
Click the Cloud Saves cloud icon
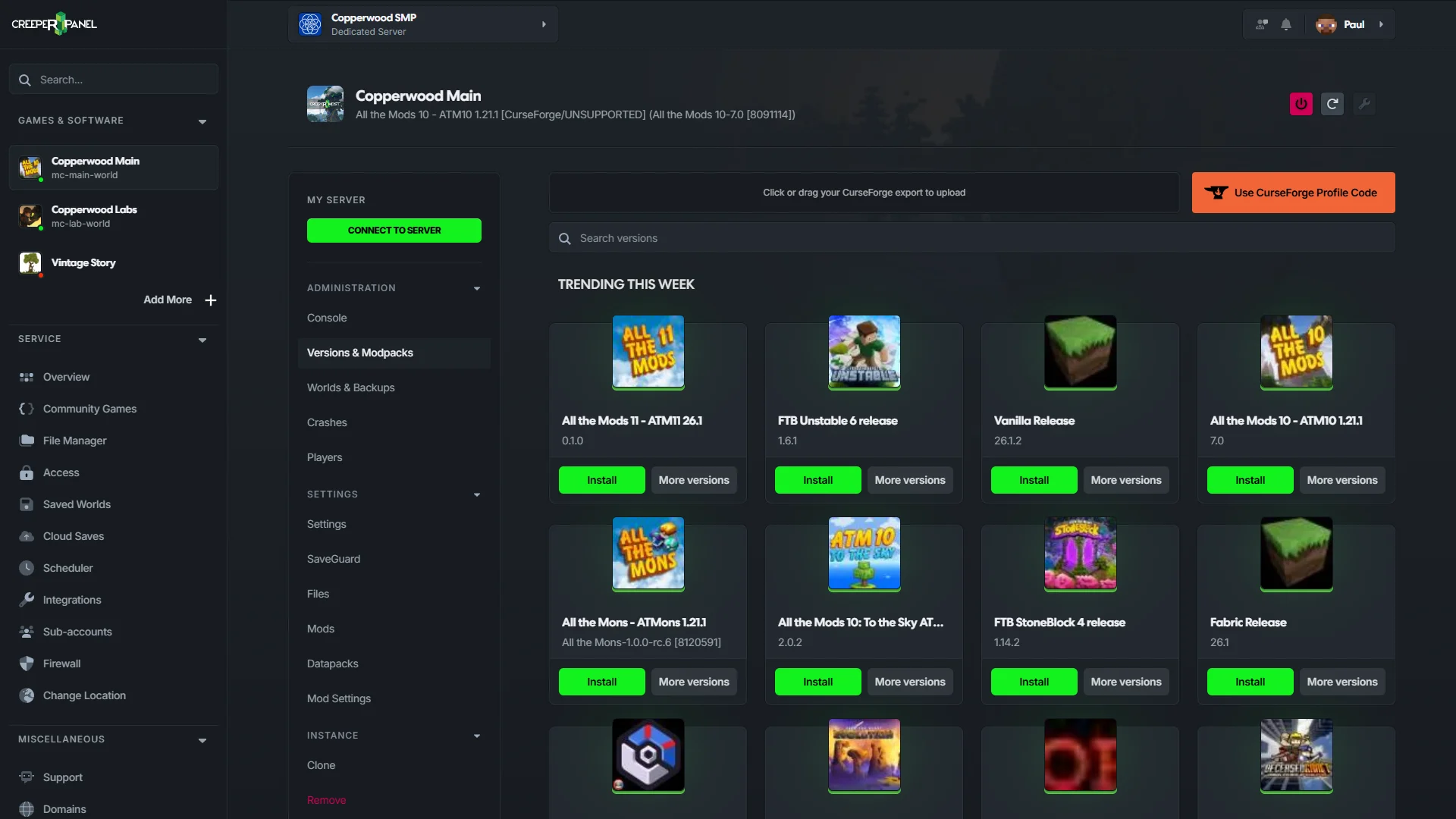[27, 536]
